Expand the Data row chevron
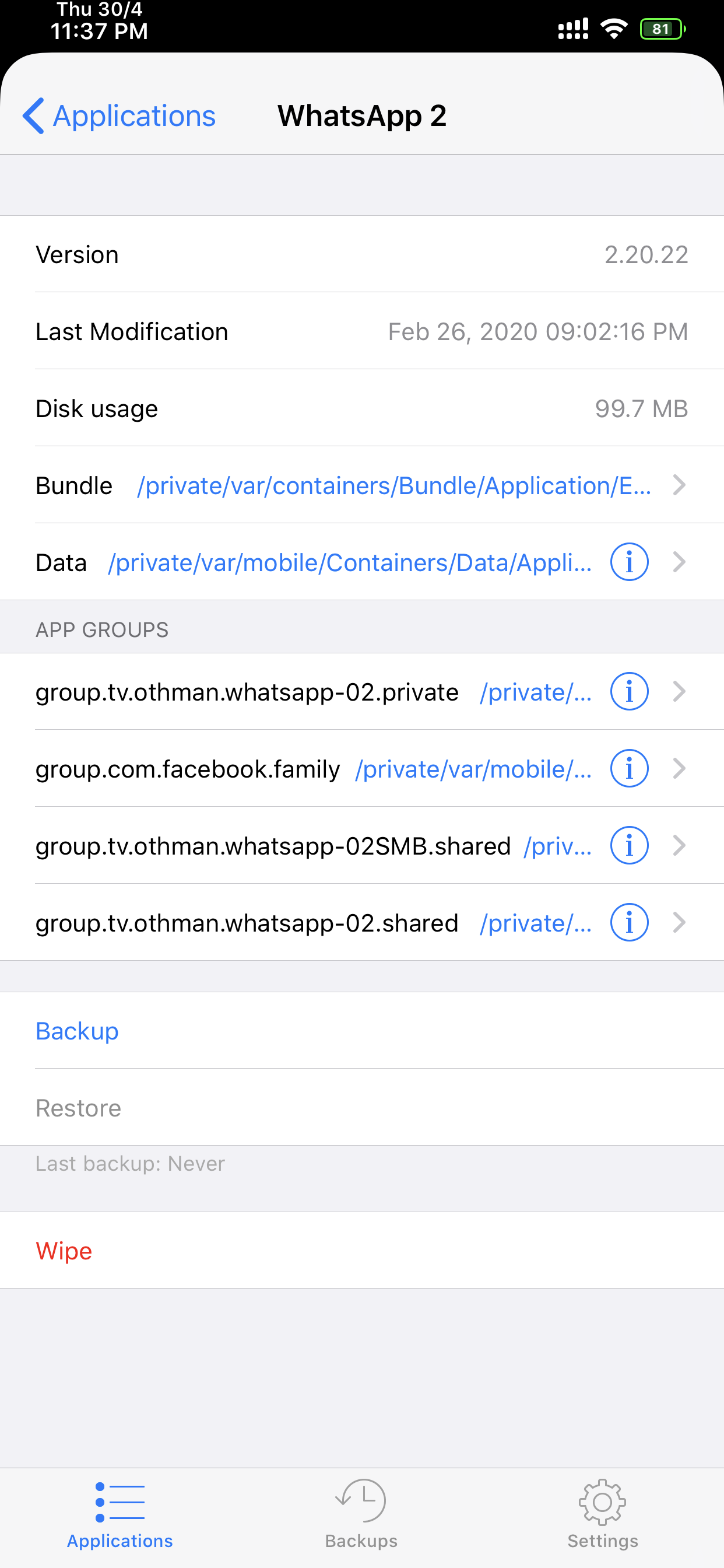Image resolution: width=724 pixels, height=1568 pixels. click(x=680, y=562)
